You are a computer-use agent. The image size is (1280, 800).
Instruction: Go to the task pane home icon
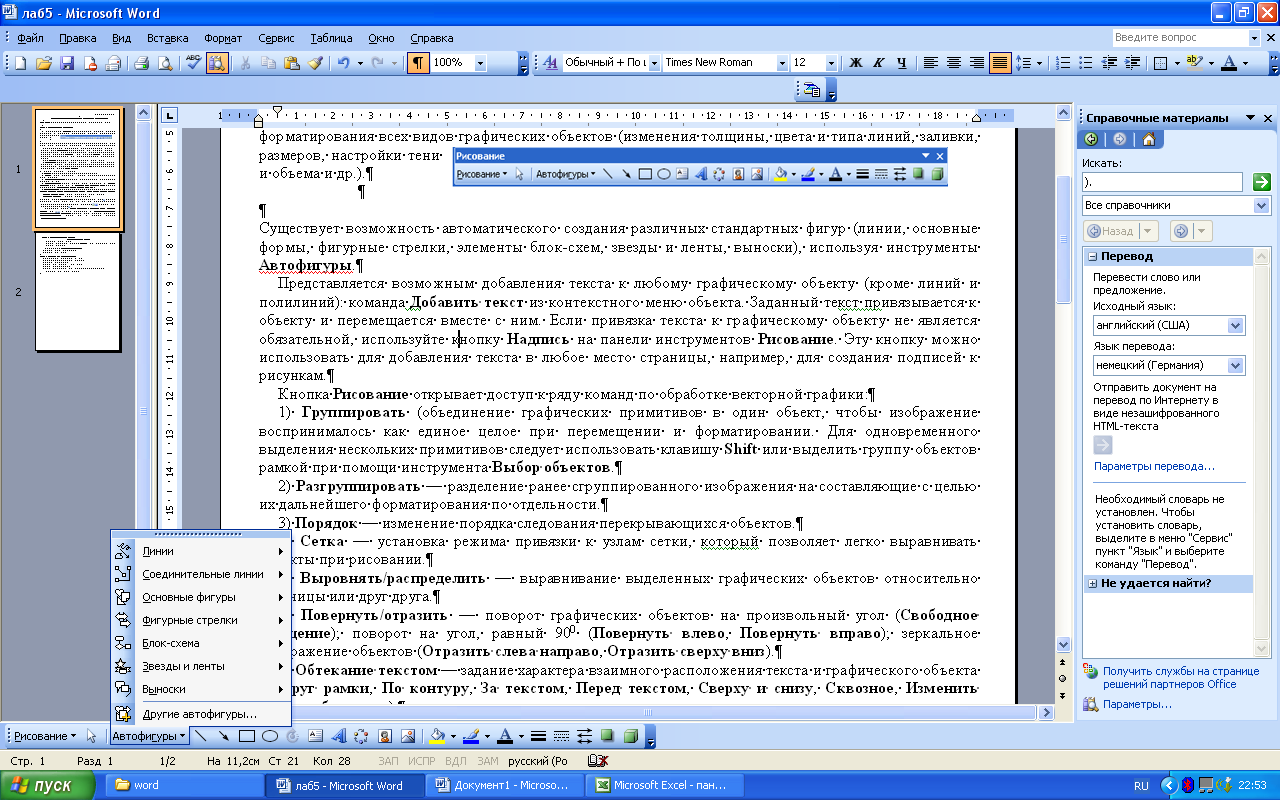(1148, 139)
